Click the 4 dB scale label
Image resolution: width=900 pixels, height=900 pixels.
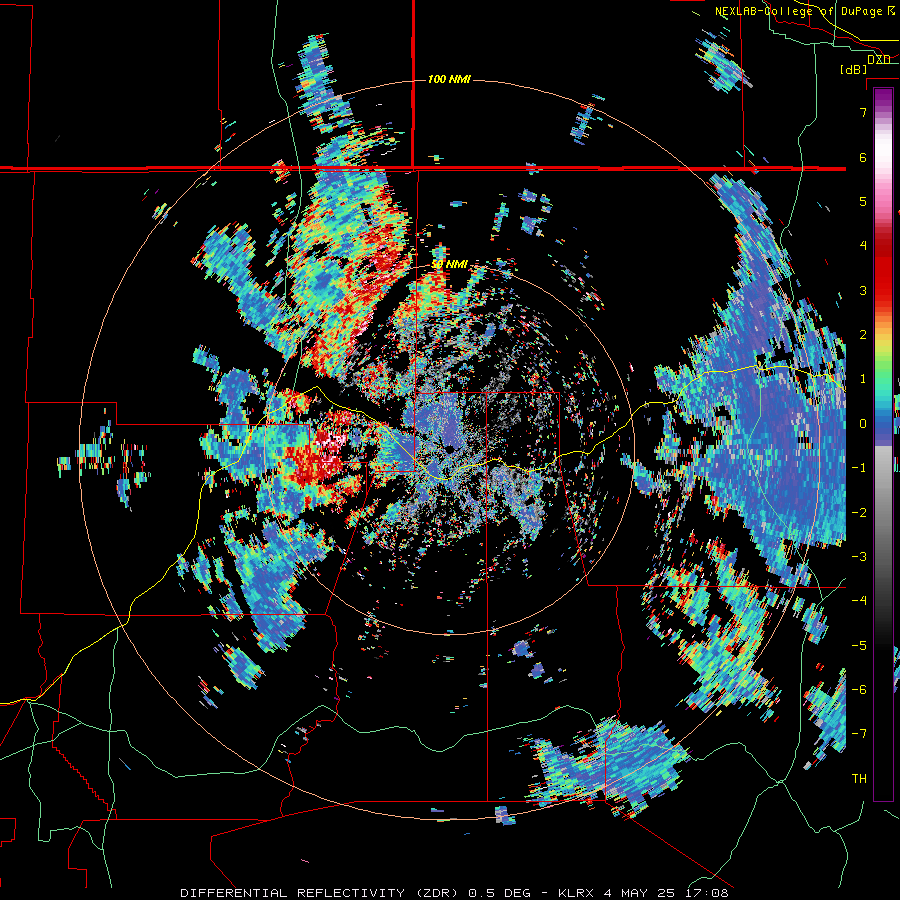tap(863, 246)
